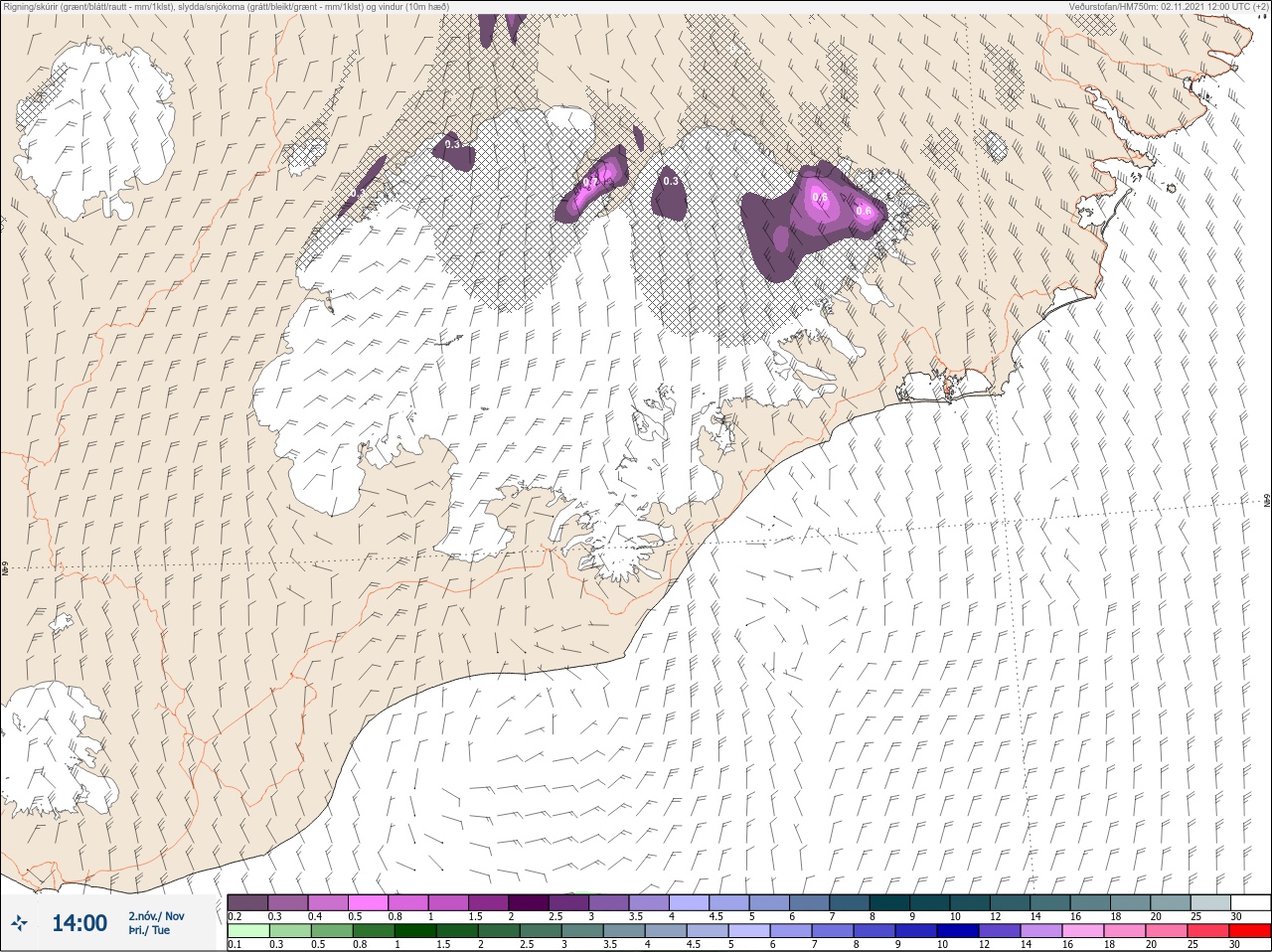Viewport: 1272px width, 952px height.
Task: Click the wind symbol icon beside 14:00
Action: click(19, 923)
